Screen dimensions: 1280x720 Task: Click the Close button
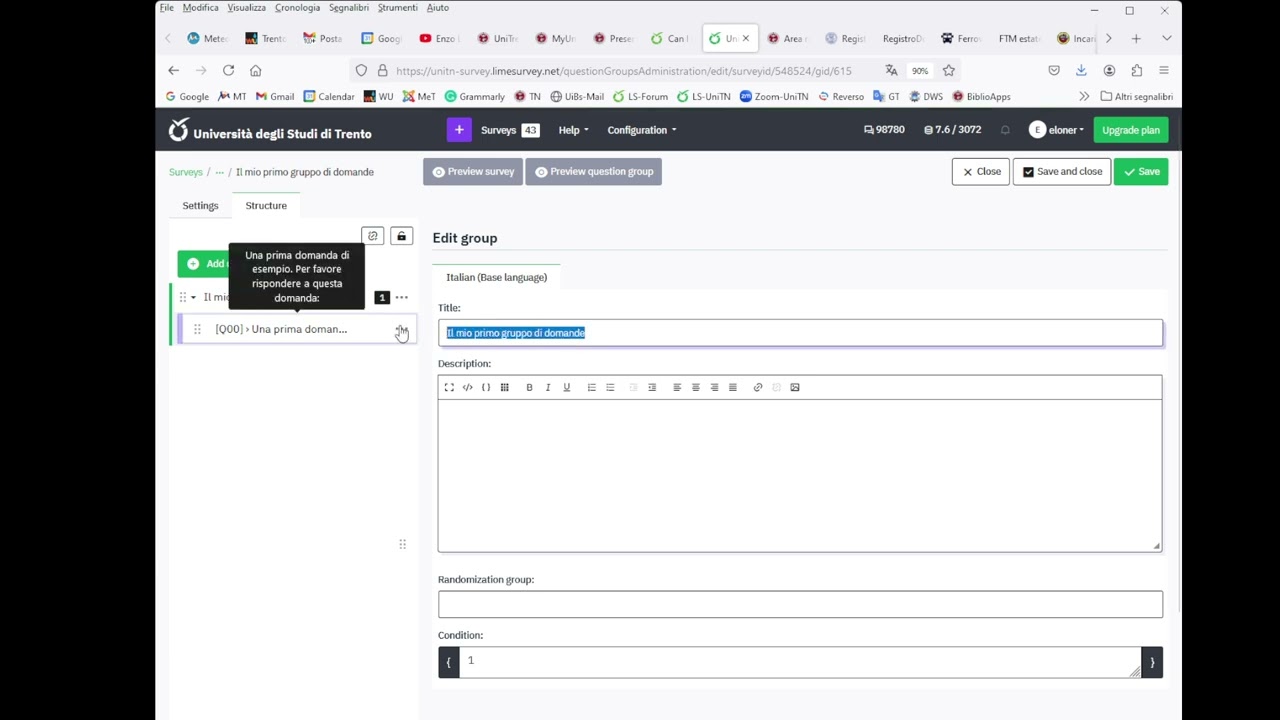[980, 172]
